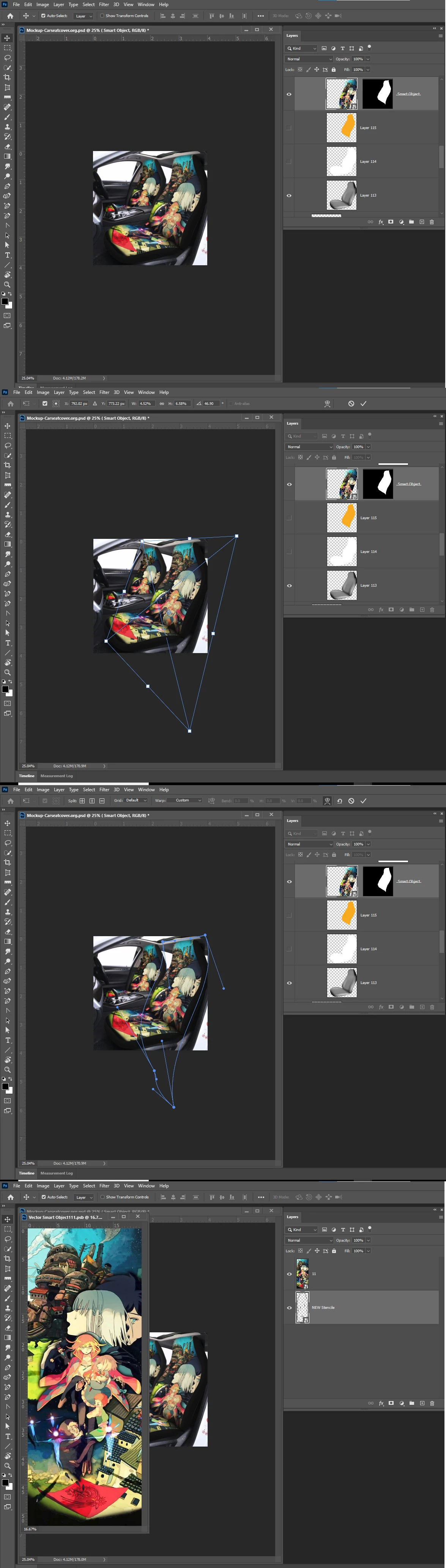This screenshot has height=1568, width=446.
Task: Select the Brush tool in the first screenshot's toolbar
Action: click(x=7, y=117)
